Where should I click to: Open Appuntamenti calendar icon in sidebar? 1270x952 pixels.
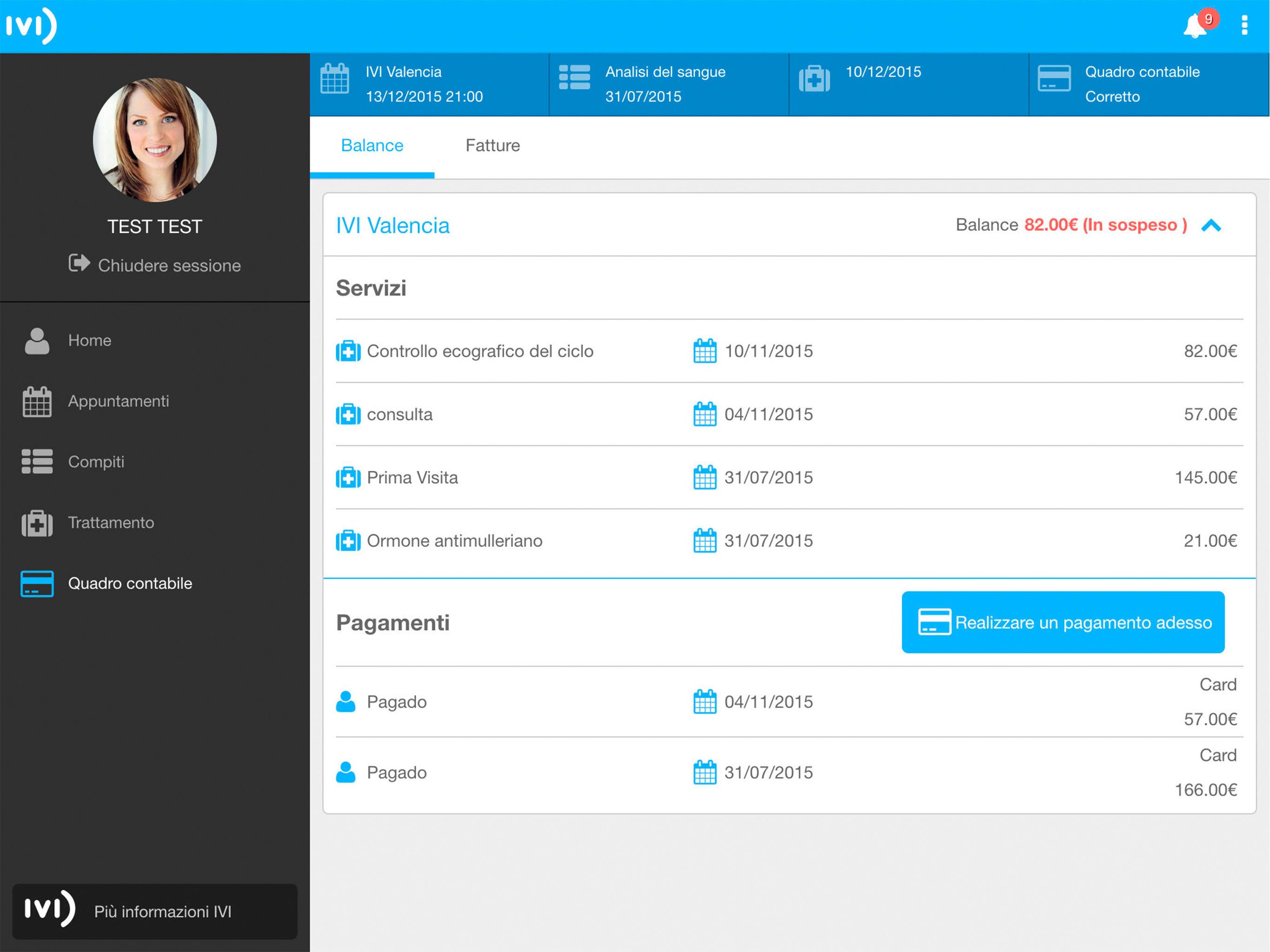(37, 401)
